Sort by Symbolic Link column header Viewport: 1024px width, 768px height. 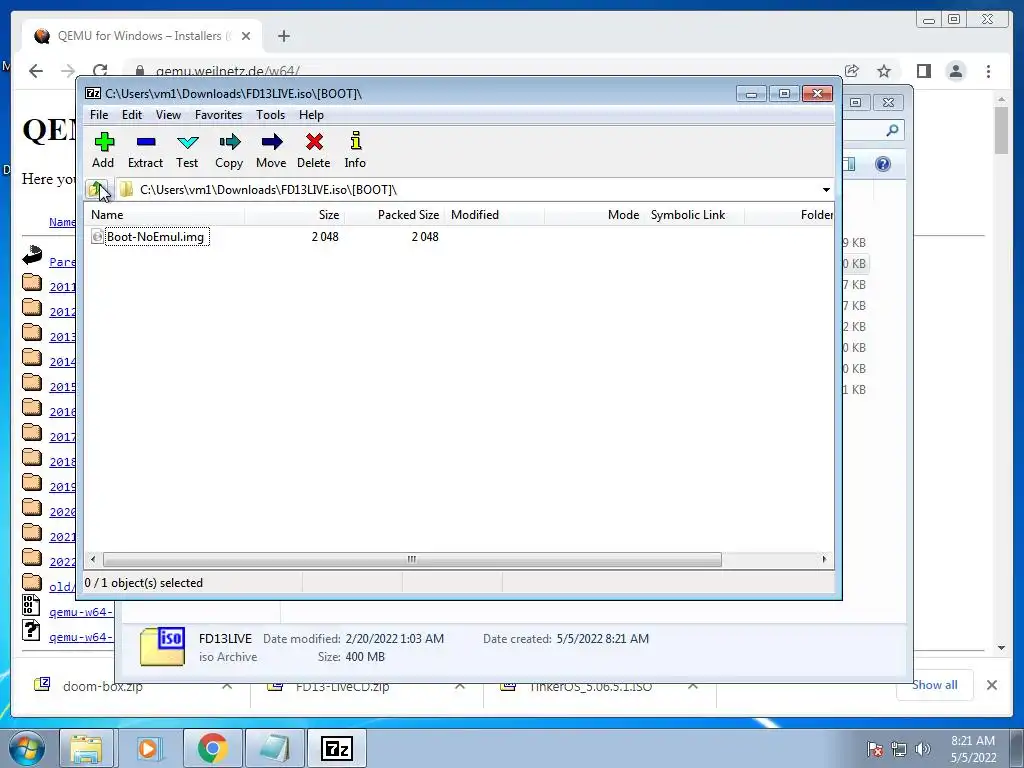(x=694, y=215)
